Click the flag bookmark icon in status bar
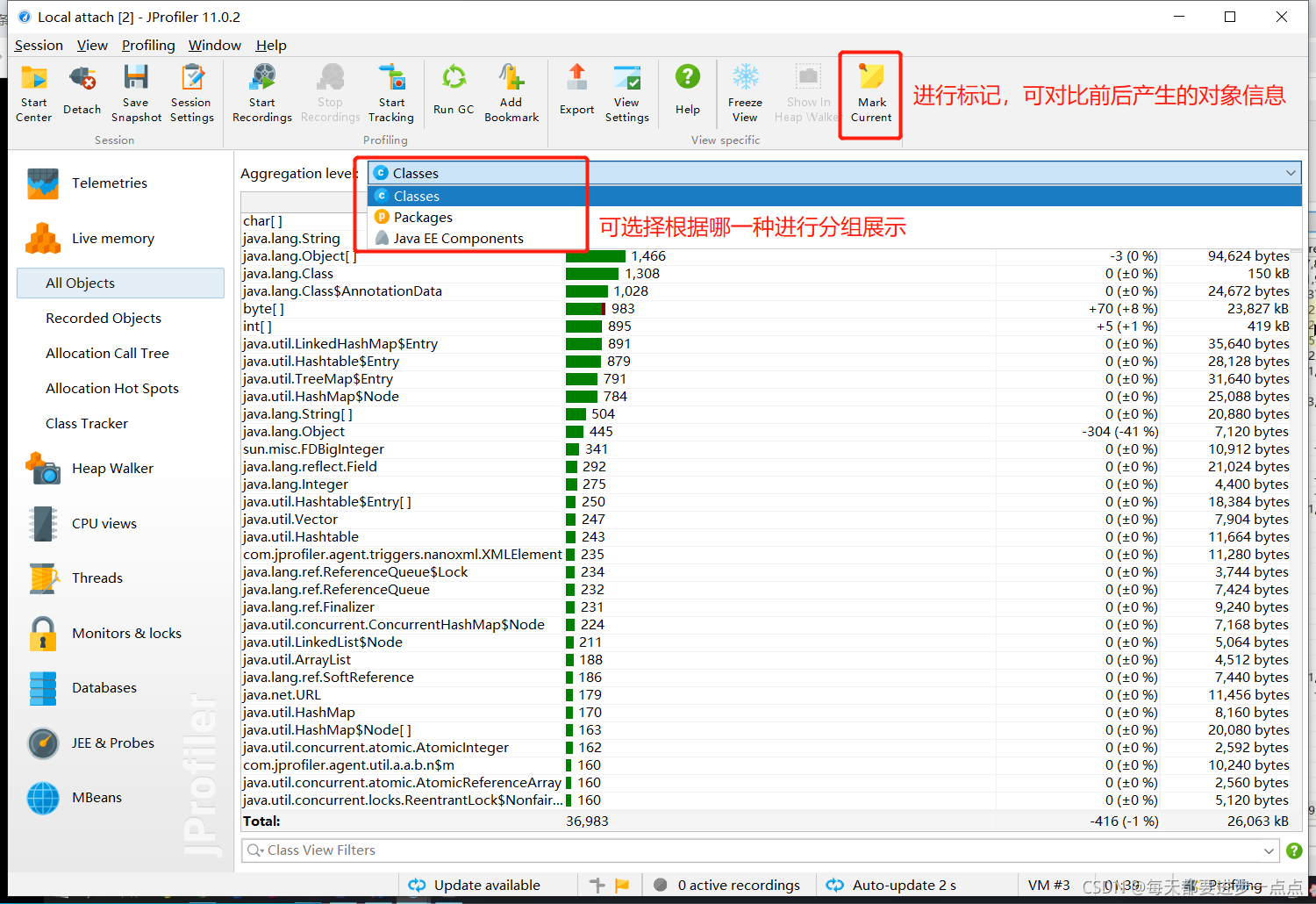Viewport: 1316px width, 904px height. point(622,886)
